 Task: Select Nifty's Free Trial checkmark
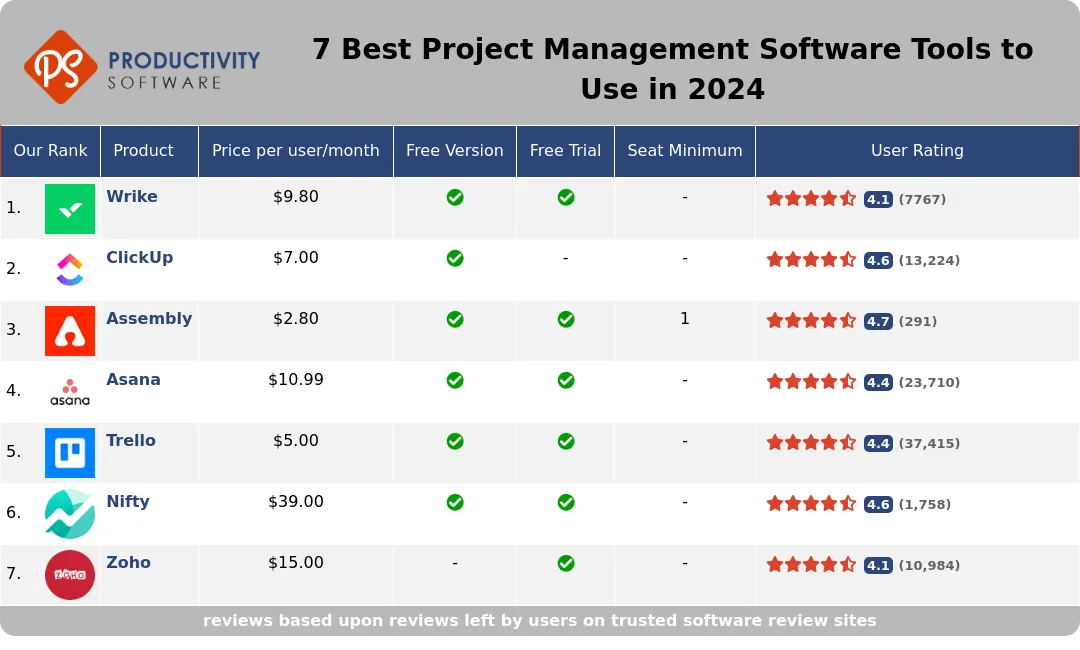point(566,503)
